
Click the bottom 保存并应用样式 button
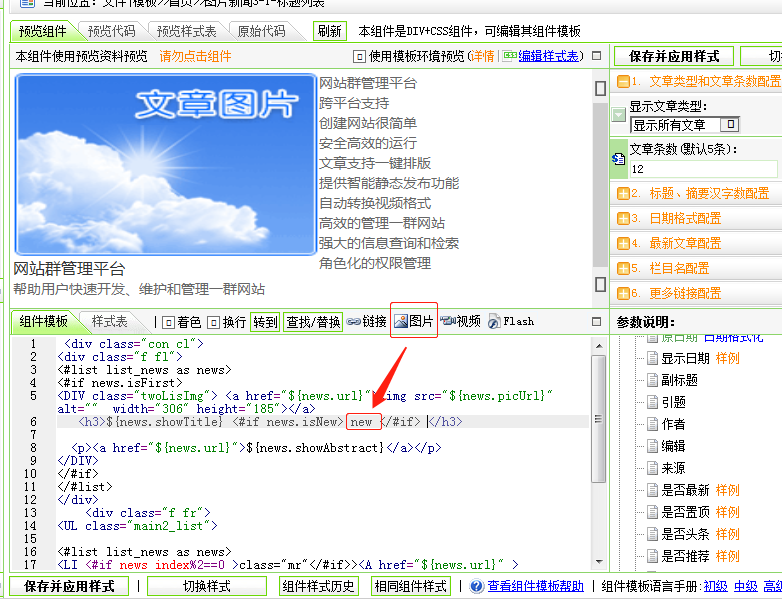[x=69, y=586]
